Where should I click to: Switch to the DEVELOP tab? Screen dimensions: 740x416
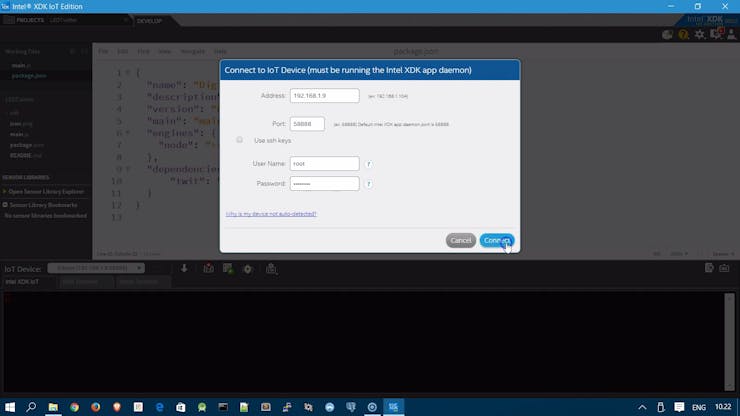pyautogui.click(x=149, y=21)
